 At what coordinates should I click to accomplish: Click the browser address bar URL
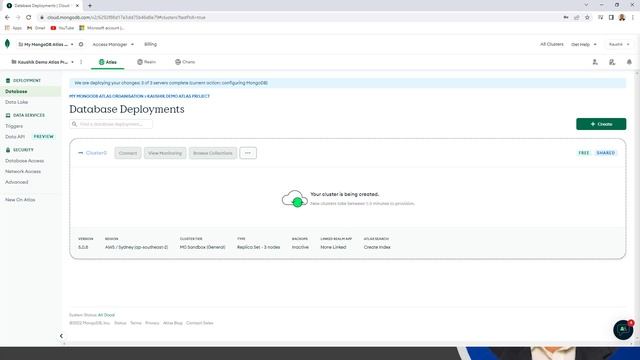pos(127,17)
